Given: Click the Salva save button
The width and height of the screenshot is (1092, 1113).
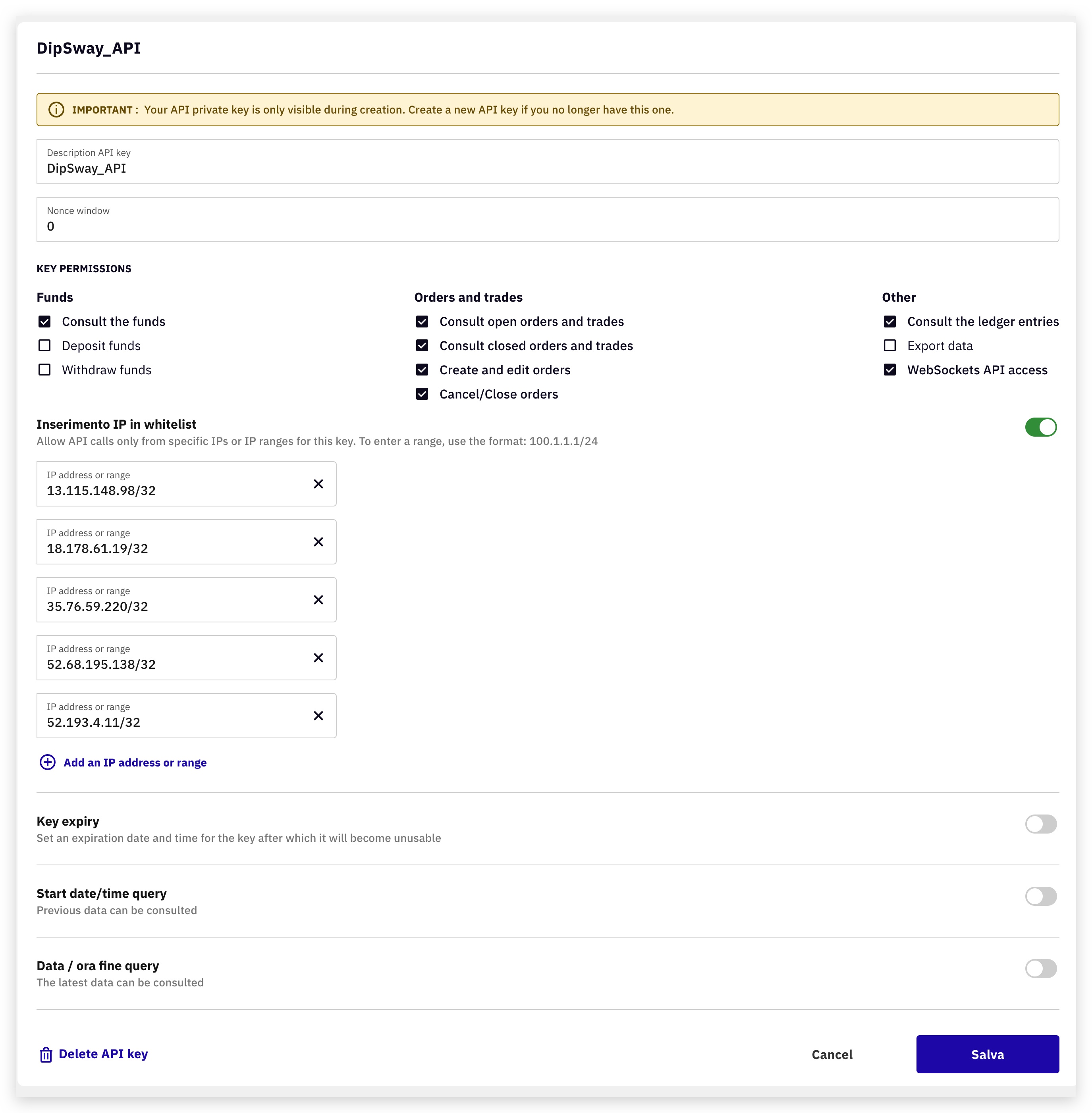Looking at the screenshot, I should pos(988,1054).
